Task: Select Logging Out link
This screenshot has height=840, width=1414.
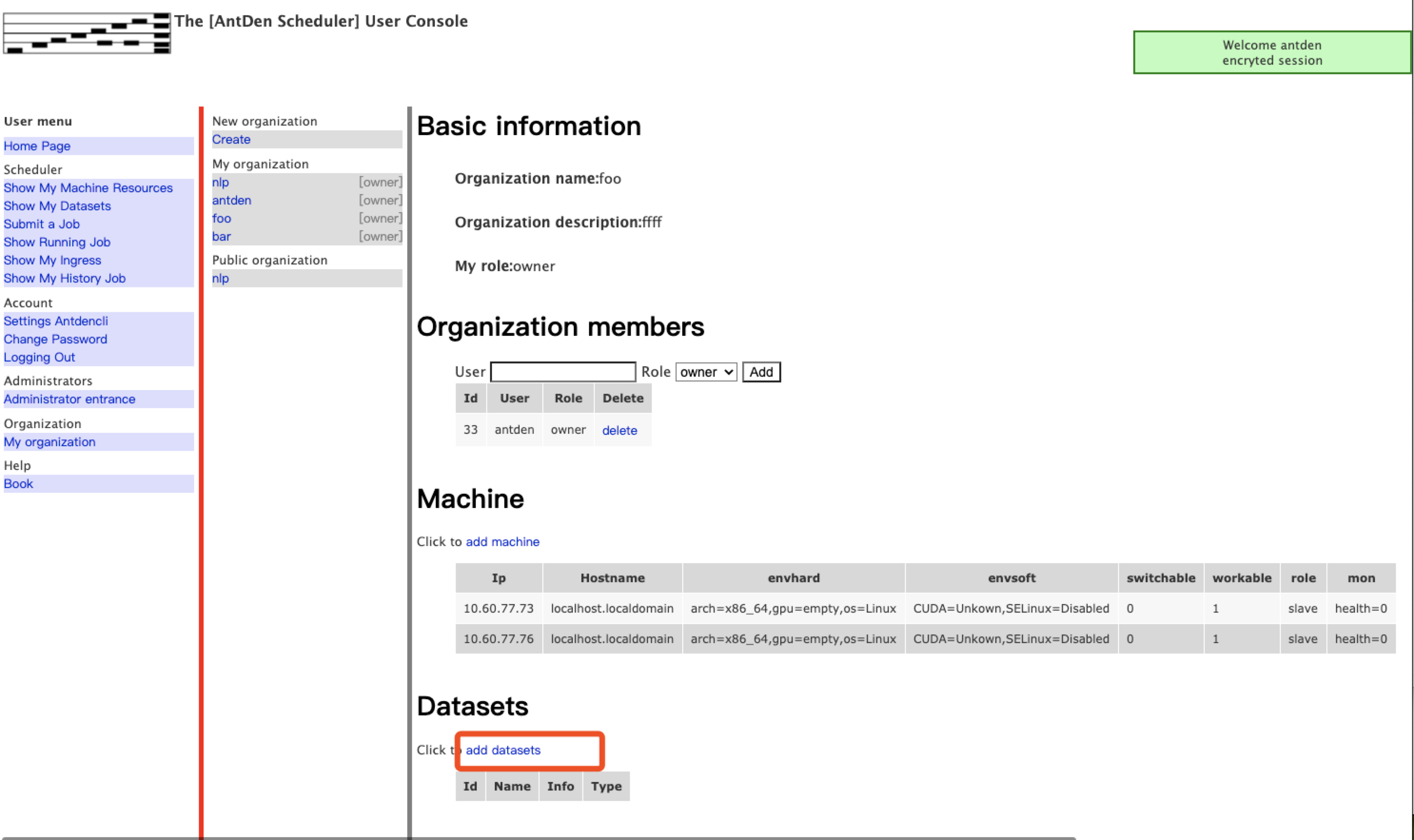Action: coord(39,357)
